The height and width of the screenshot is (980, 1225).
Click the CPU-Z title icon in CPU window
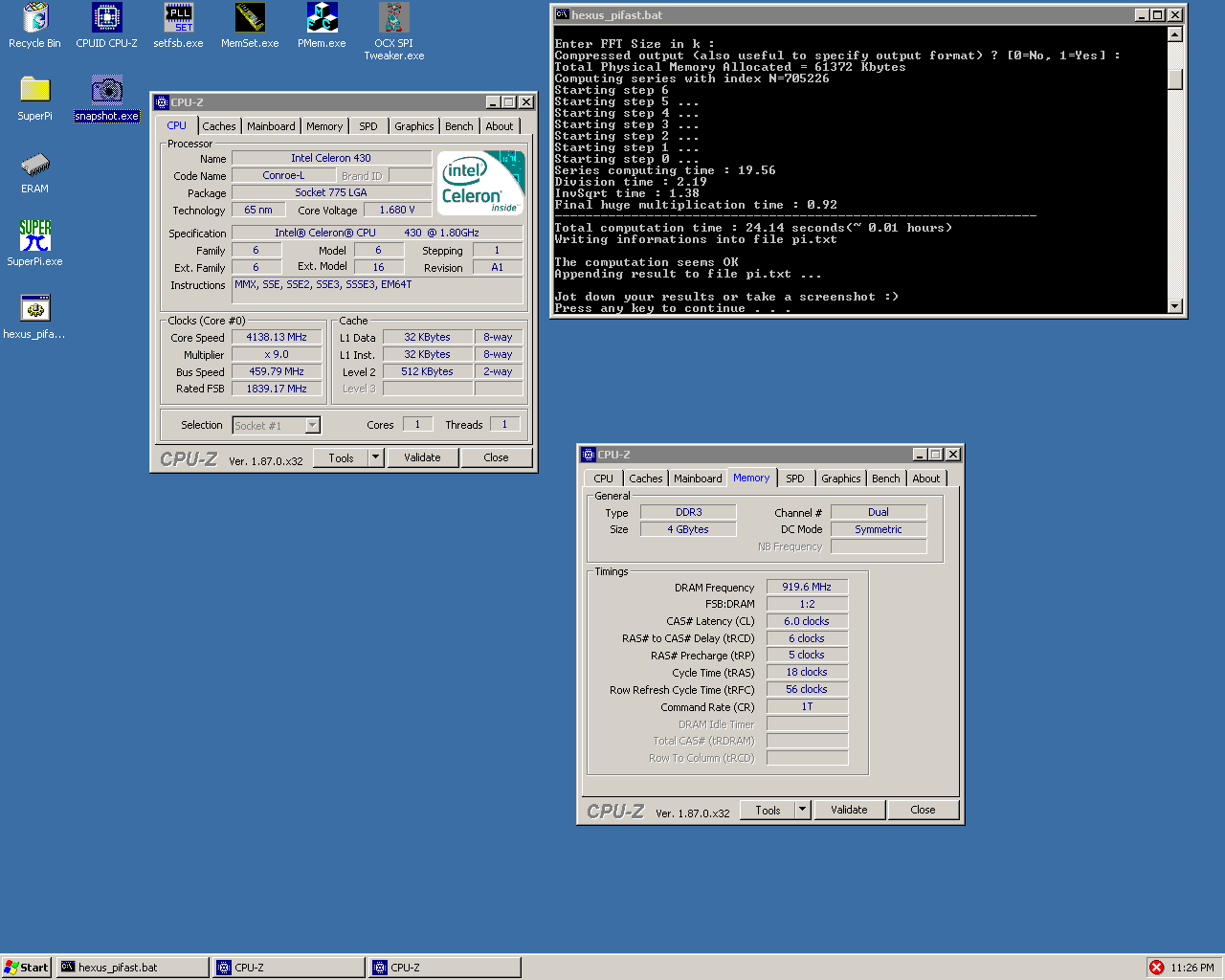coord(162,102)
